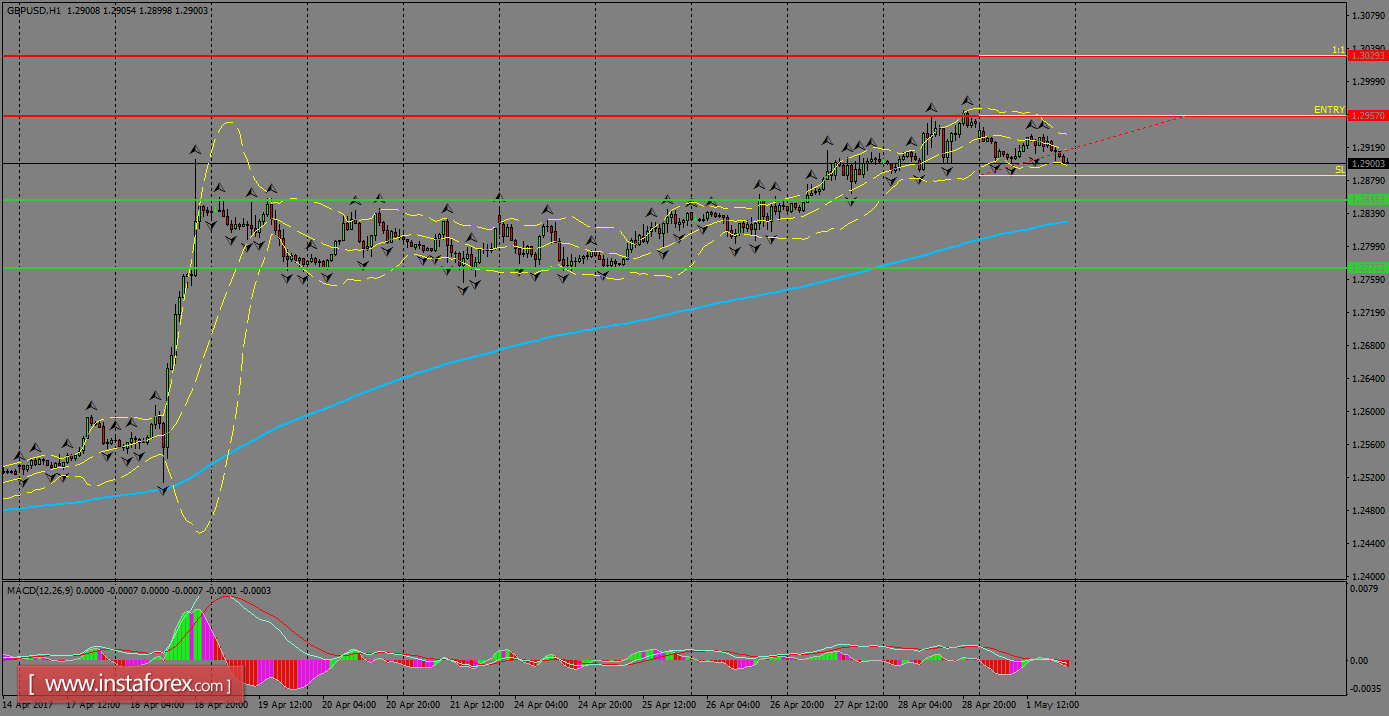
Task: Click the green 1.28553 price level label
Action: 1367,200
